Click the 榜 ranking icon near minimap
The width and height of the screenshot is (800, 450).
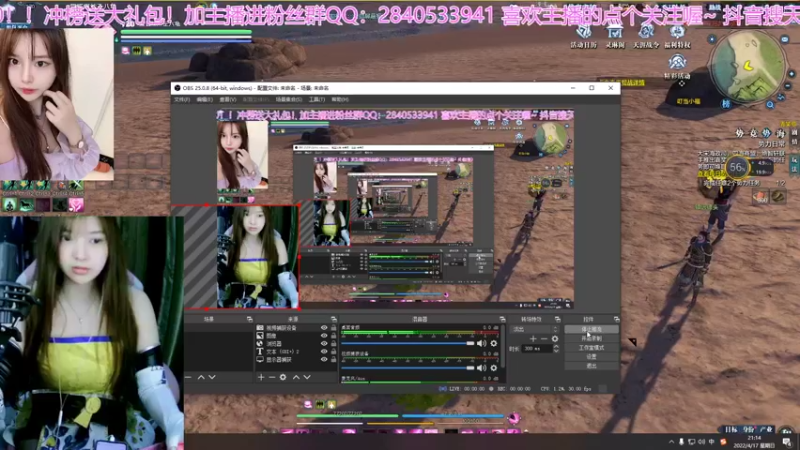[726, 104]
